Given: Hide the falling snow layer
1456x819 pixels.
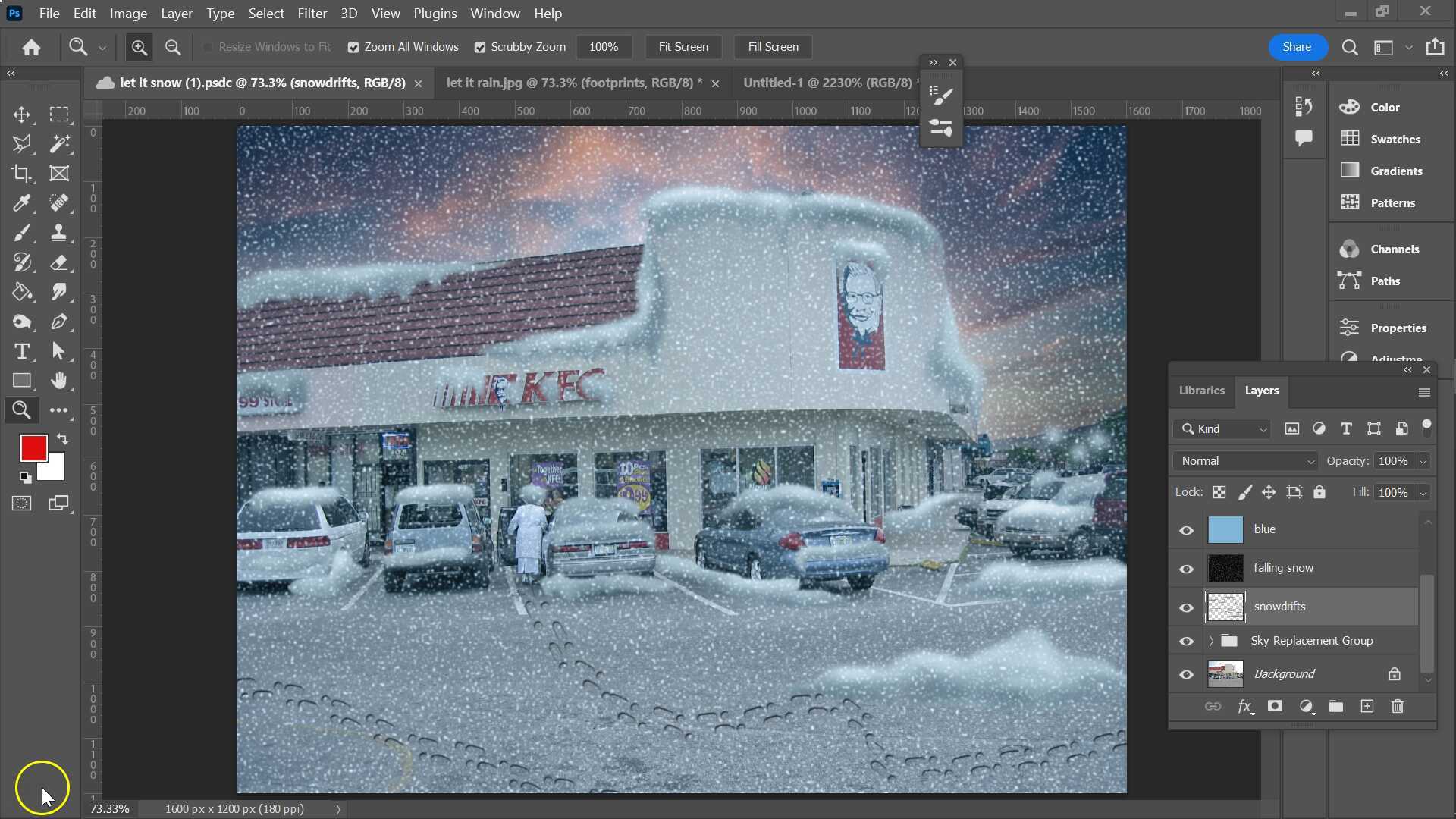Looking at the screenshot, I should [1186, 569].
